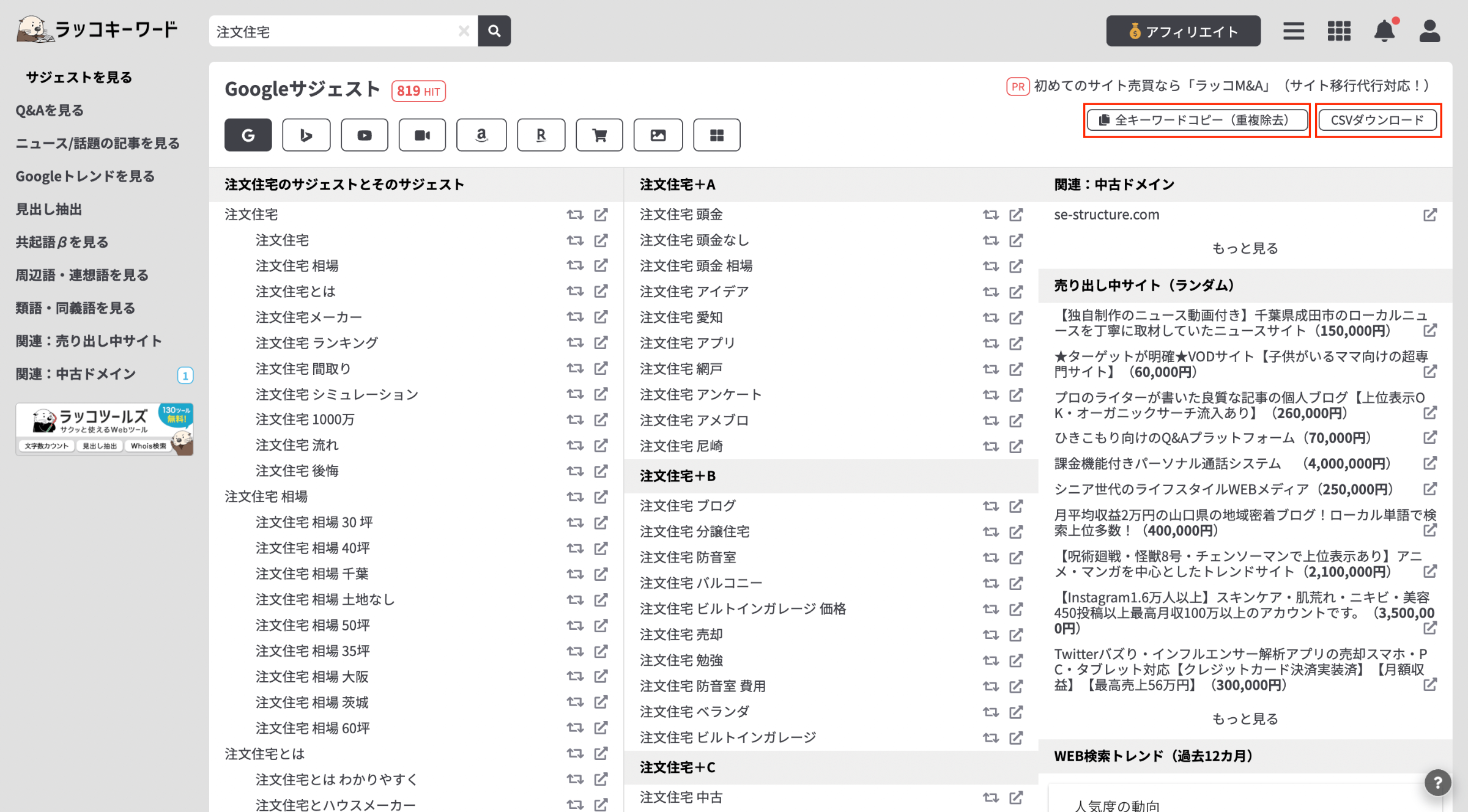Open 周辺語・連想語を見る in sidebar
This screenshot has width=1468, height=812.
(x=82, y=275)
